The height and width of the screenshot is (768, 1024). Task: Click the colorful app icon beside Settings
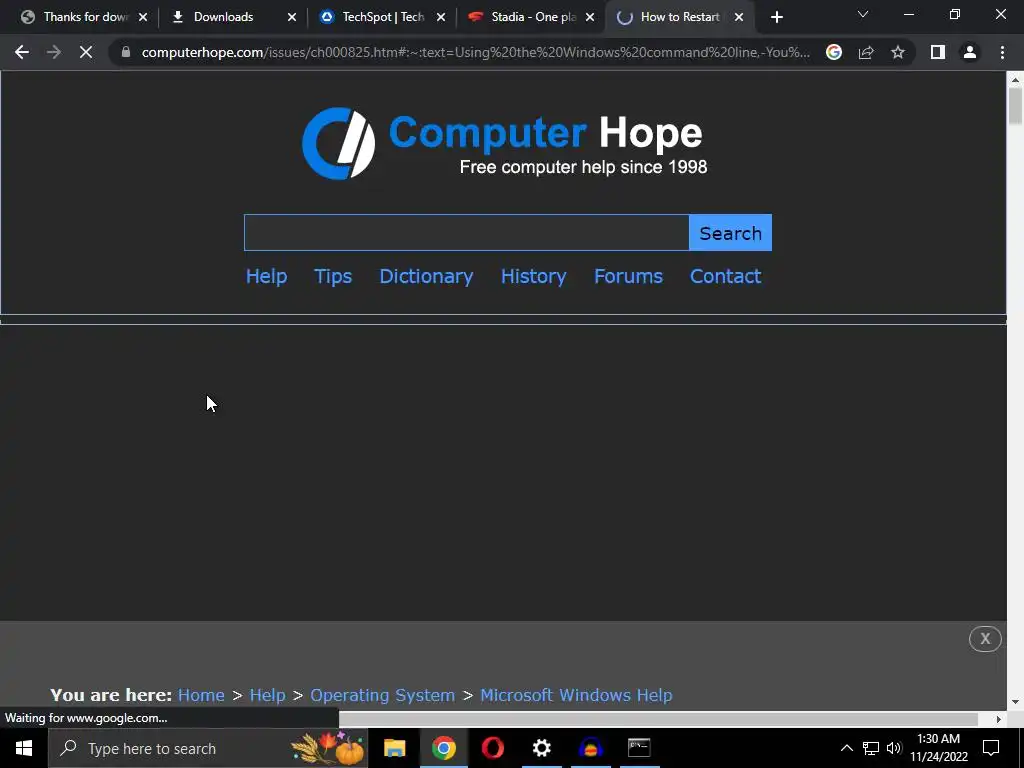(x=590, y=748)
